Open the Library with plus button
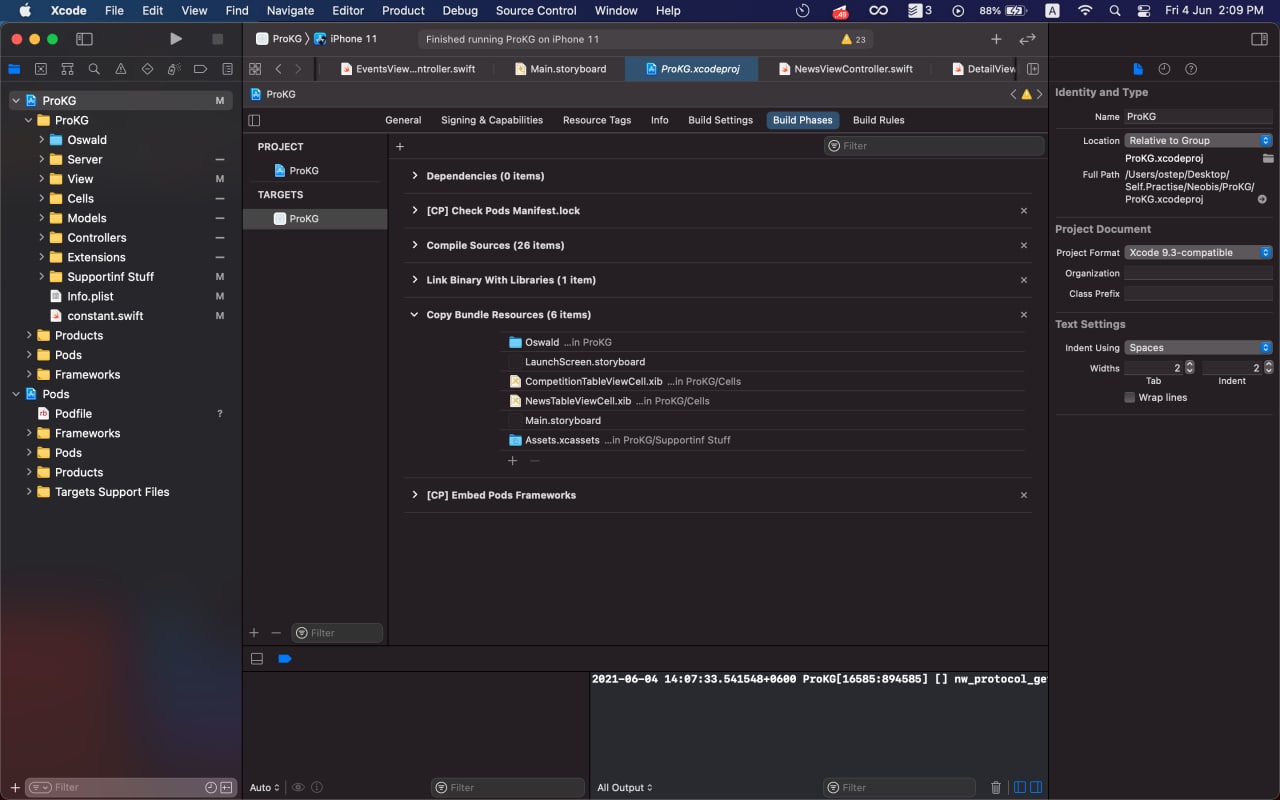 (996, 39)
